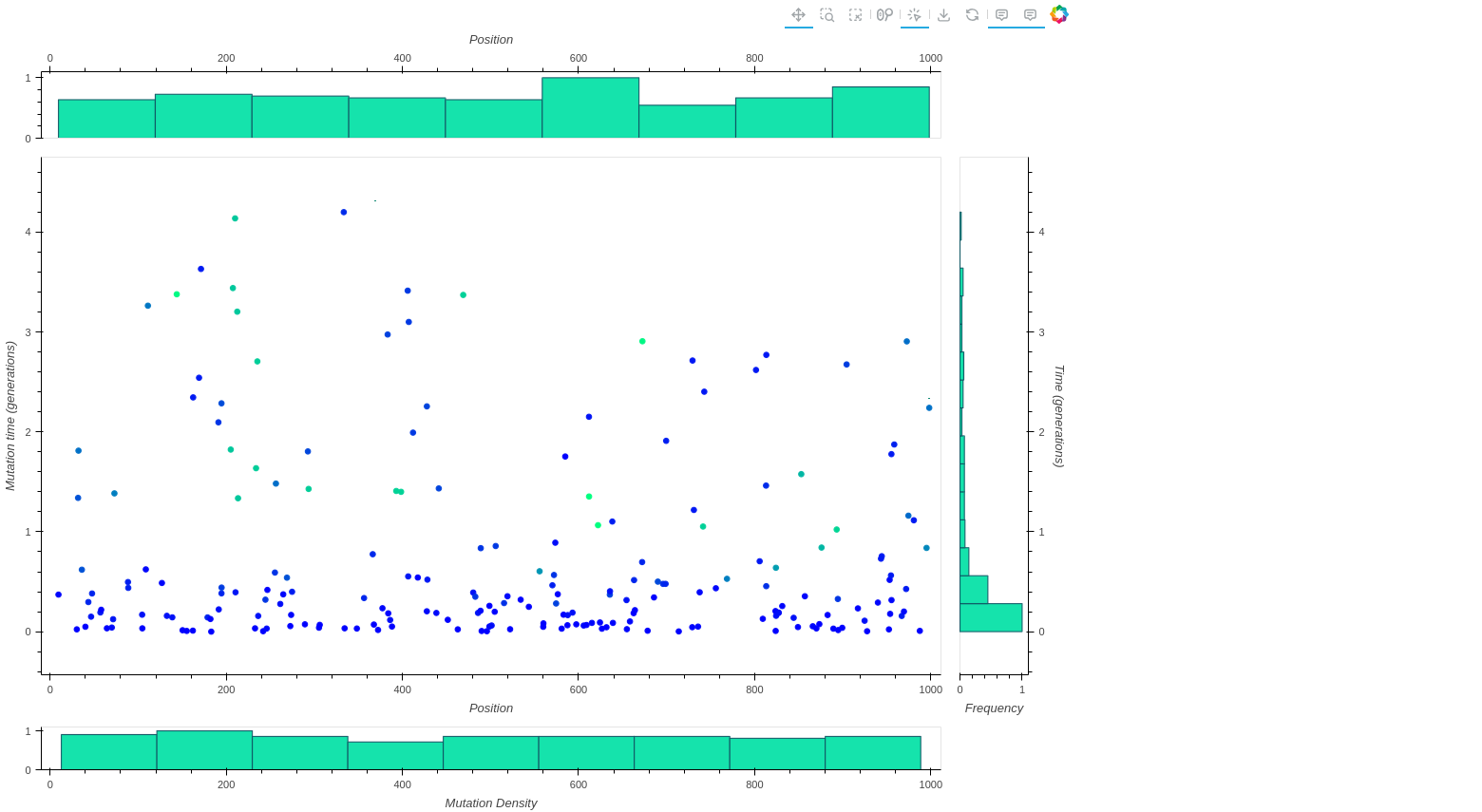Enable the Wheel Zoom tool
The height and width of the screenshot is (812, 1482).
pos(884,15)
